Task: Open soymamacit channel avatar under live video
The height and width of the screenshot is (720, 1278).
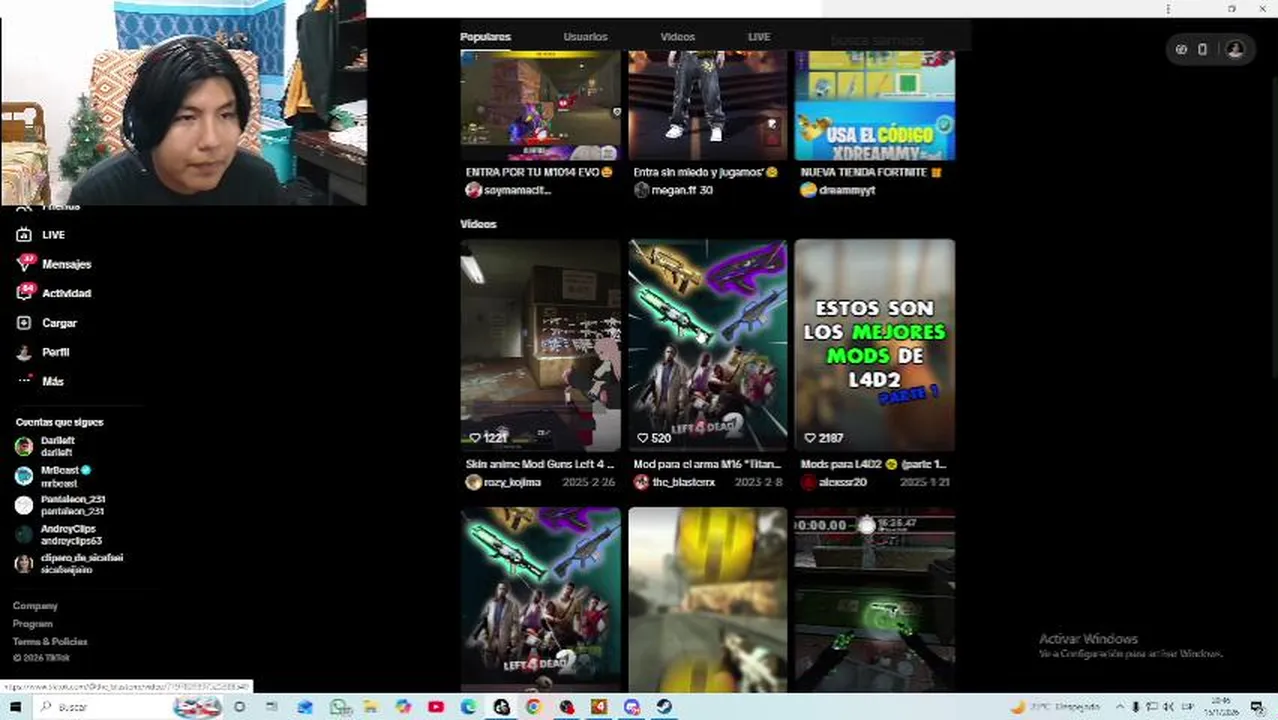Action: coord(473,190)
